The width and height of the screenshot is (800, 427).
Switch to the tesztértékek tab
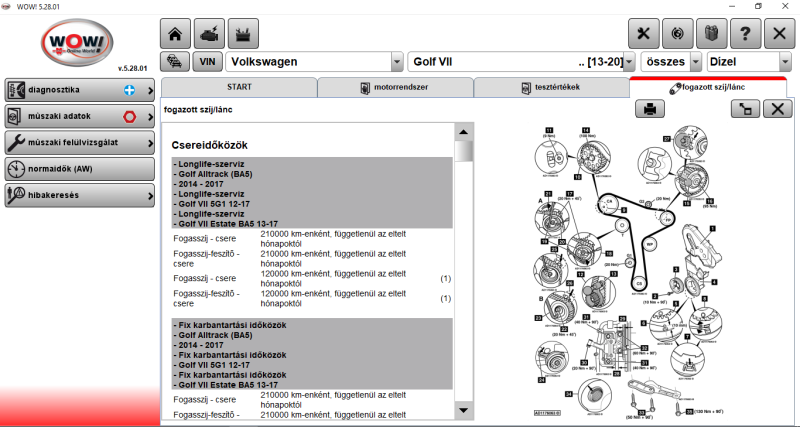552,87
